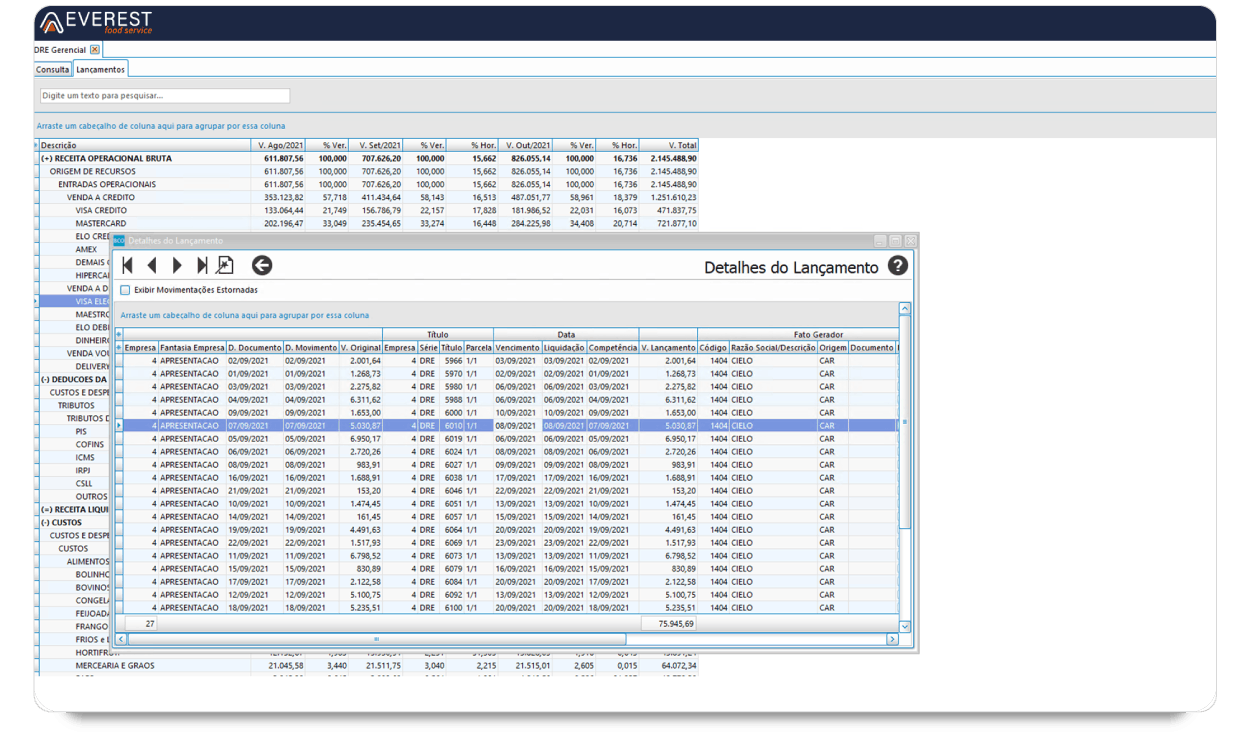
Task: Select ORIGEM DE RECURSOS tree row
Action: point(368,172)
